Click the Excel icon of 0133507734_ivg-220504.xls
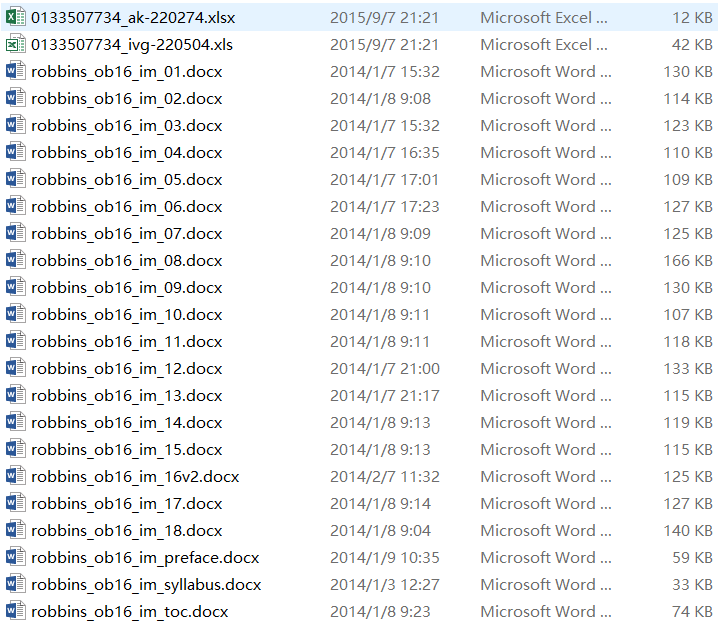Image resolution: width=724 pixels, height=636 pixels. coord(15,44)
